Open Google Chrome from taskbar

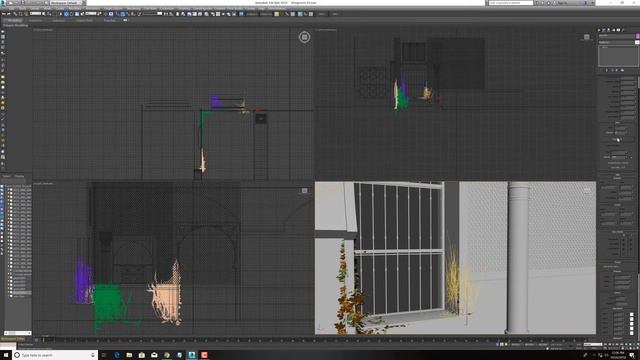click(167, 355)
